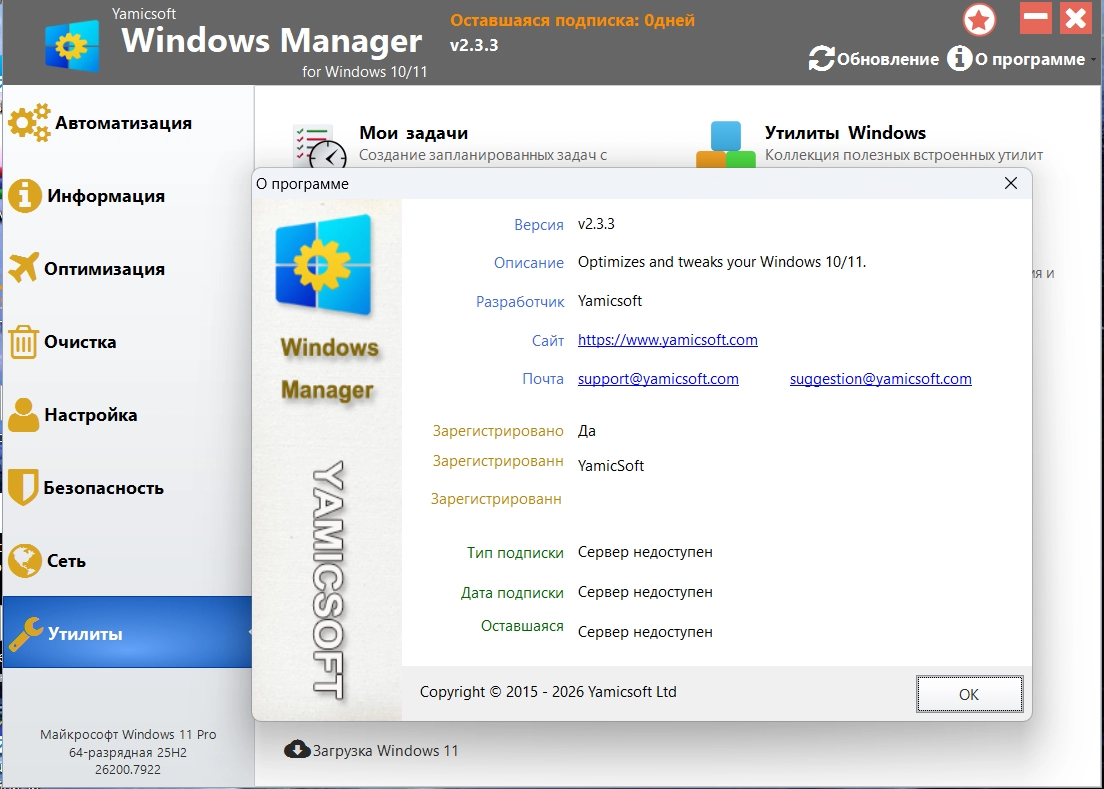
Task: Expand the dropdown arrow beside О программе
Action: tap(1093, 60)
